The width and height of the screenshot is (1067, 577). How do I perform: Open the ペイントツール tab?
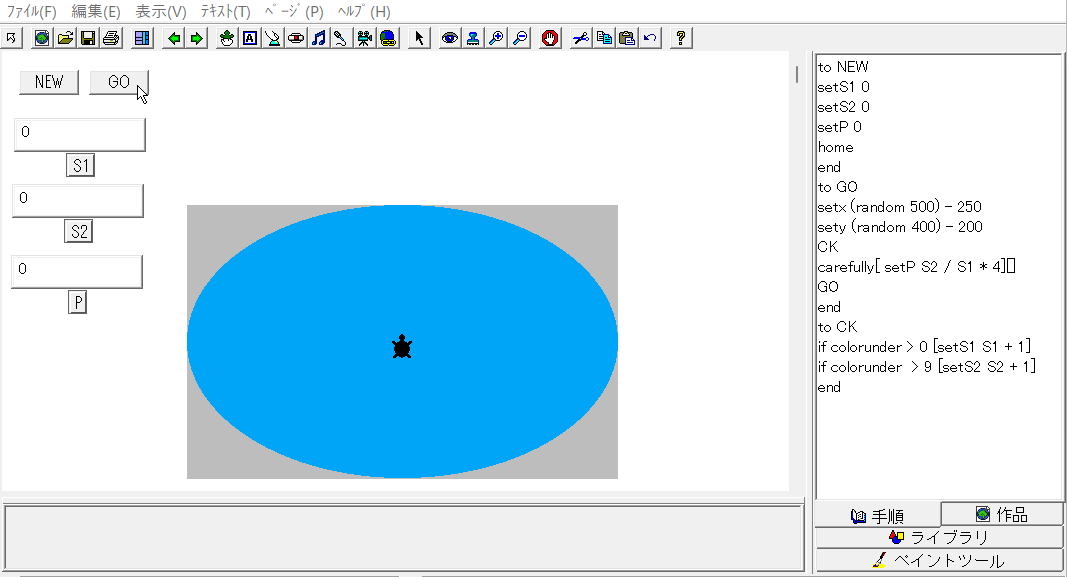[x=938, y=561]
